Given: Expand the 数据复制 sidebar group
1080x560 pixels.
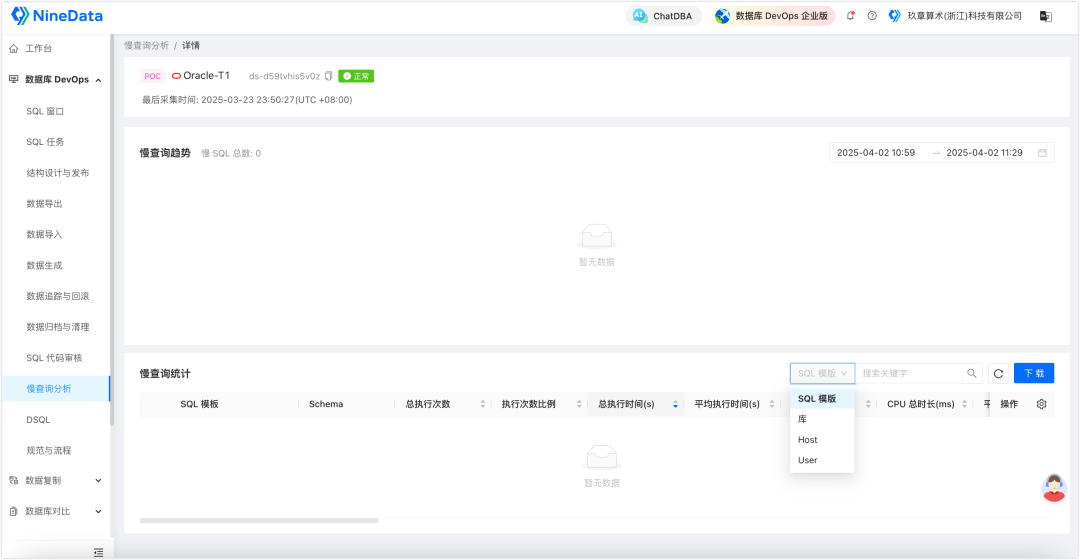Looking at the screenshot, I should (x=55, y=480).
